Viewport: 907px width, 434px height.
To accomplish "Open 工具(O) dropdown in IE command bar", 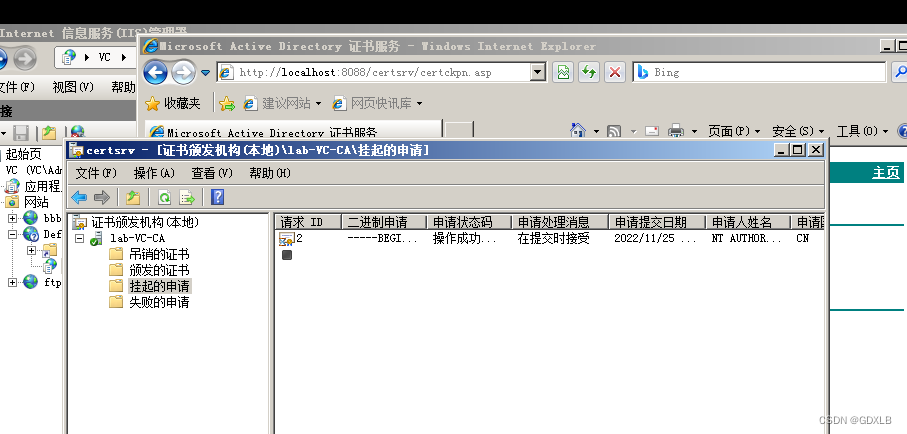I will click(x=862, y=131).
